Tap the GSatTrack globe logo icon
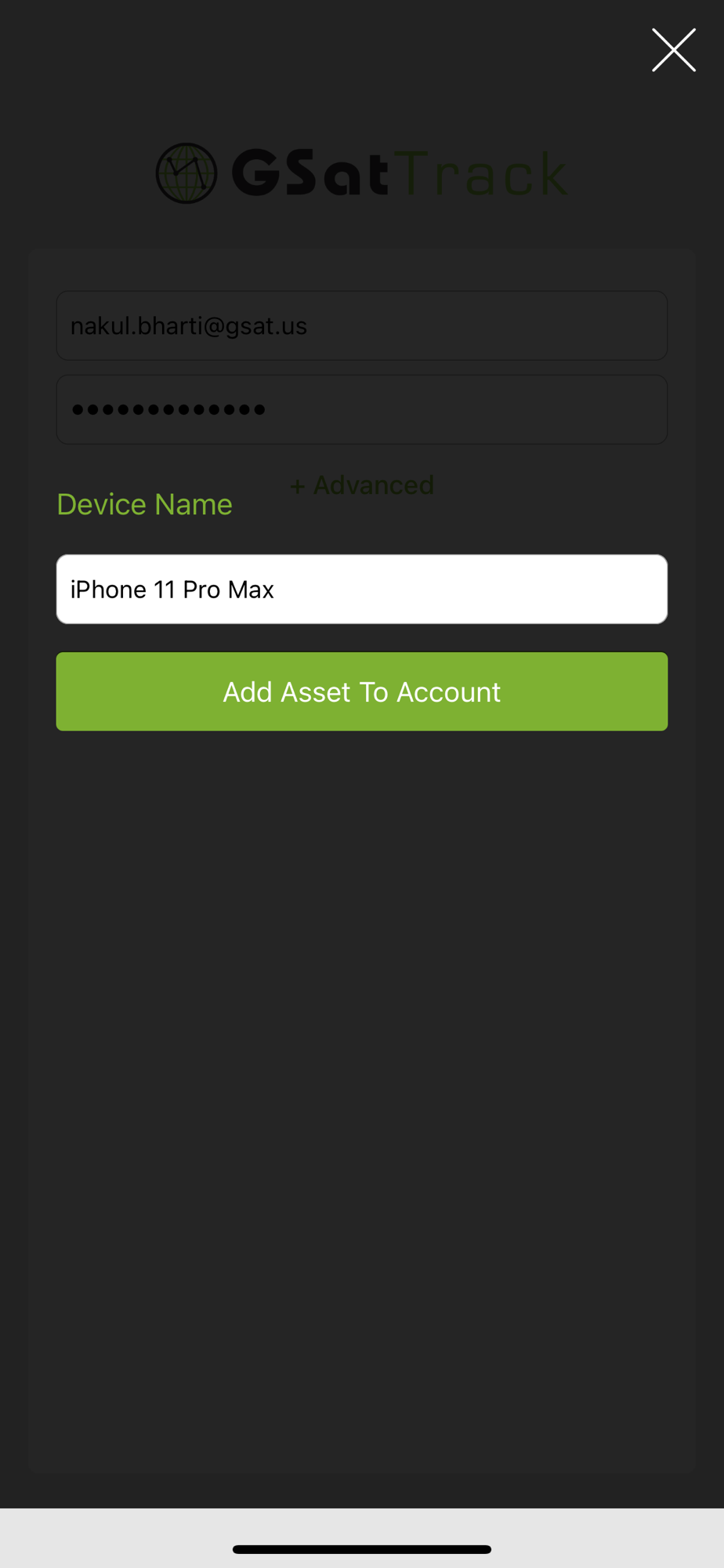The image size is (724, 1568). click(x=186, y=173)
